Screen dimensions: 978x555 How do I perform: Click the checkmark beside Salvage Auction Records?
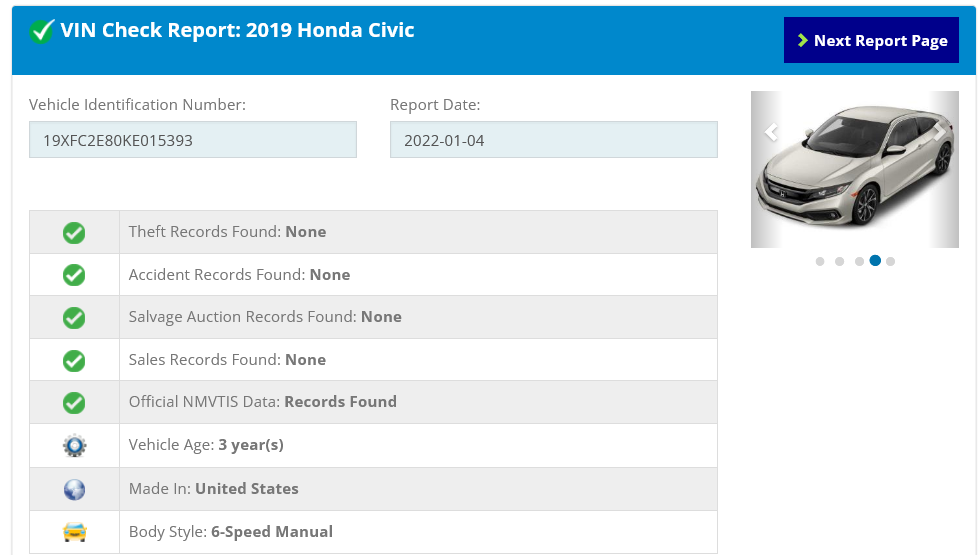(x=74, y=318)
